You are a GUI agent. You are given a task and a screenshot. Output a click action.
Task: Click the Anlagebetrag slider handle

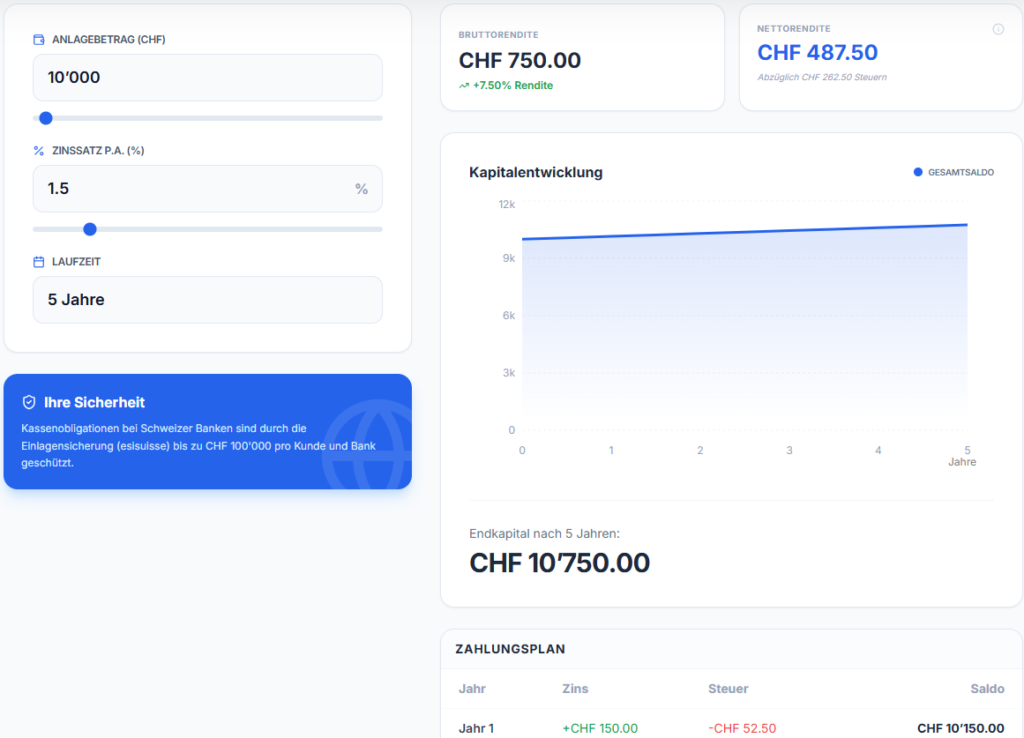coord(45,118)
